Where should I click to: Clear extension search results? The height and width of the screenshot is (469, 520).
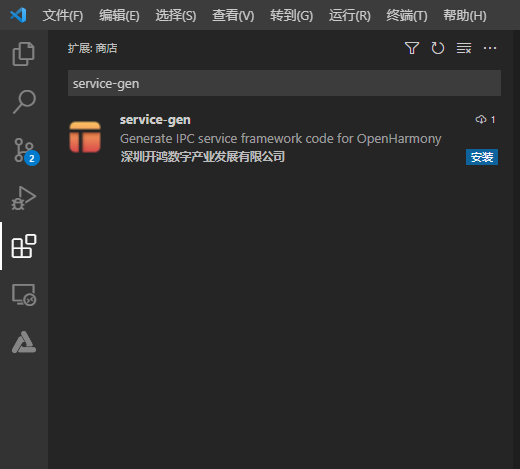(x=464, y=48)
